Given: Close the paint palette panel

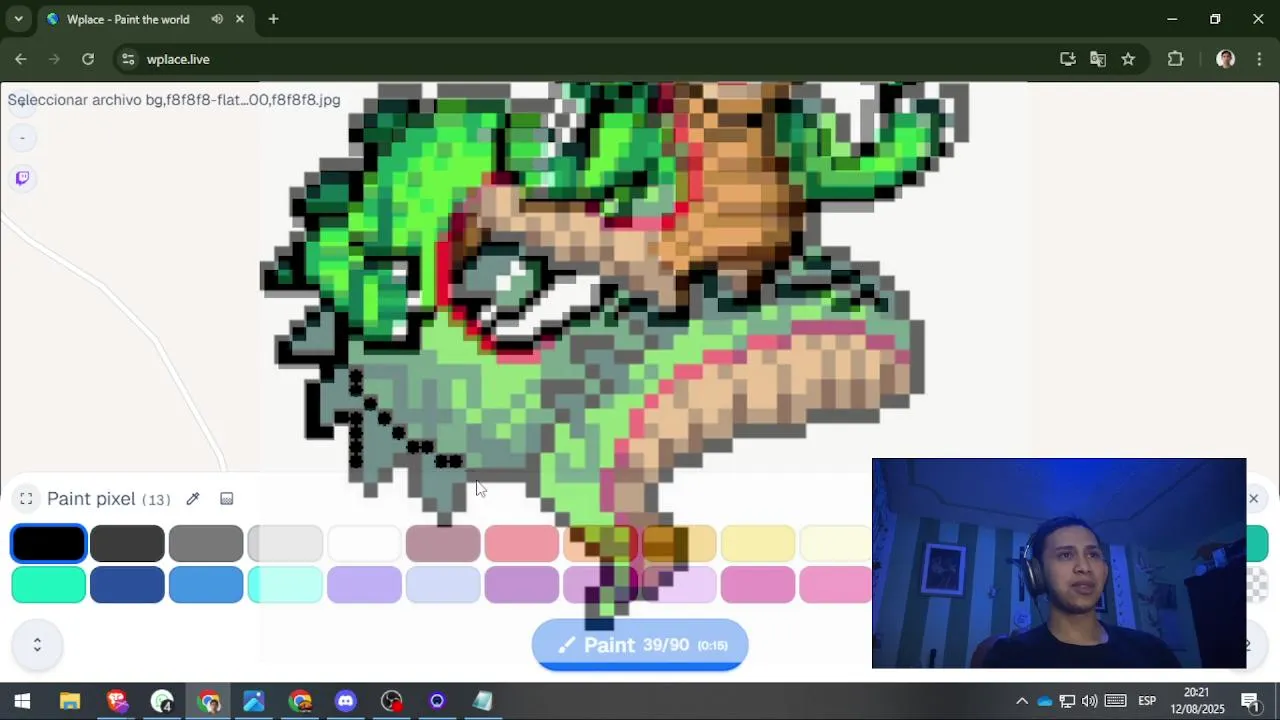Looking at the screenshot, I should click(x=1253, y=498).
